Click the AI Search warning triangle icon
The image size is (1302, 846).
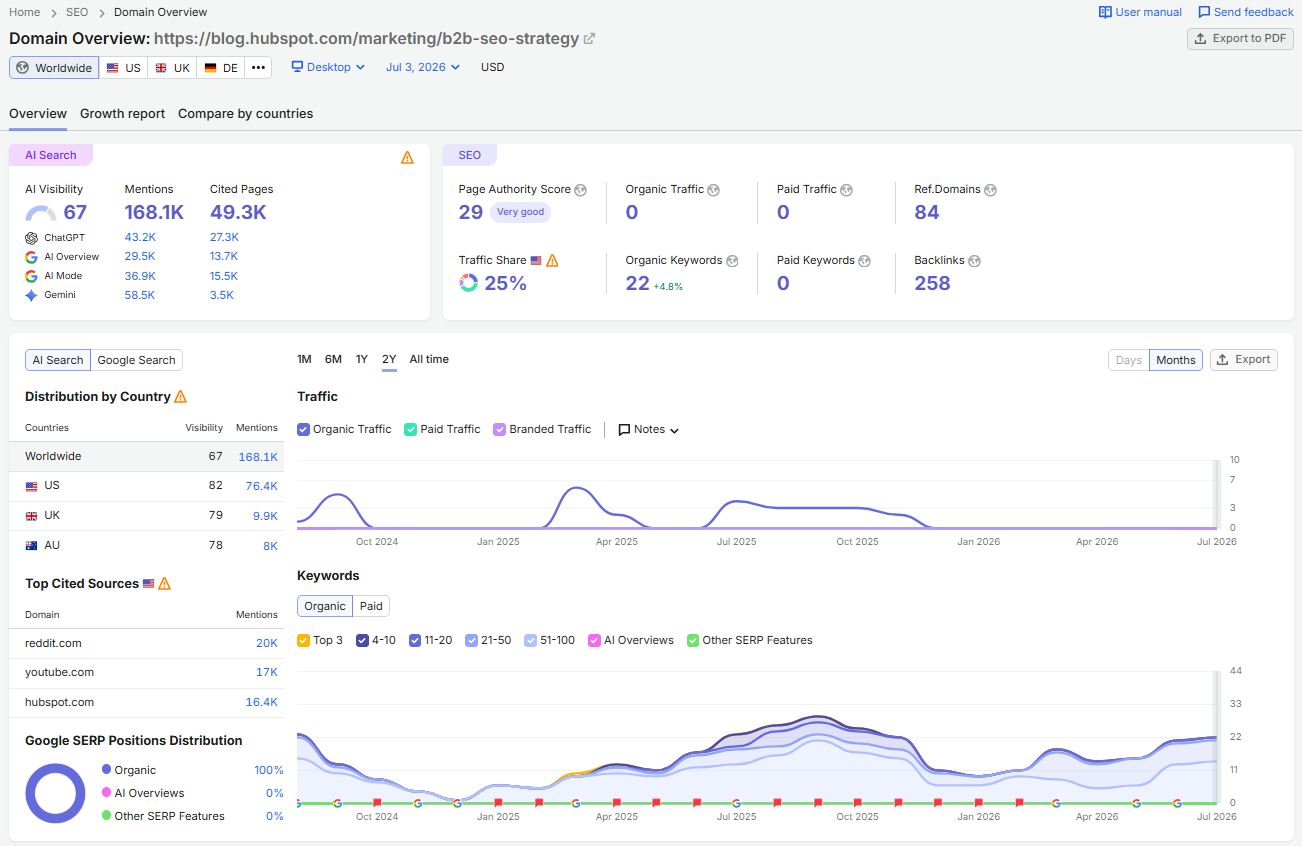point(407,157)
